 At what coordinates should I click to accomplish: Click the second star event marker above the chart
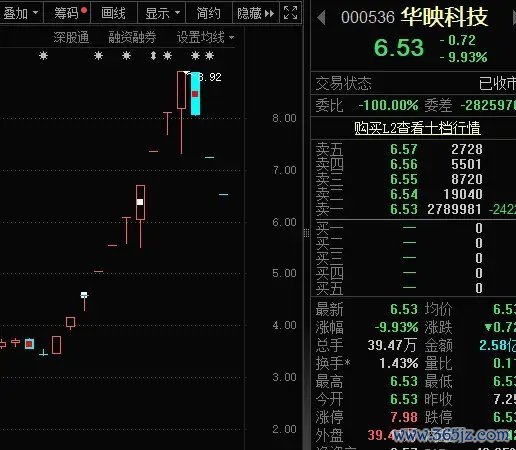[98, 55]
